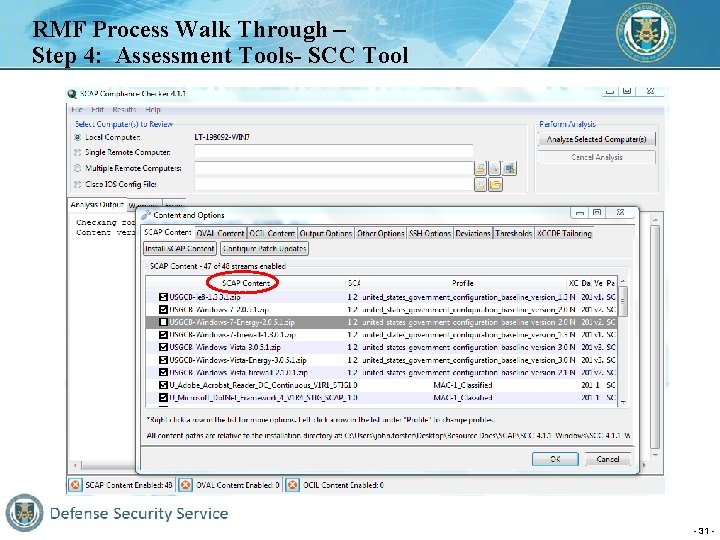Click the red X icon beside SCAP Content Enabled status
This screenshot has height=540, width=720.
(x=76, y=485)
